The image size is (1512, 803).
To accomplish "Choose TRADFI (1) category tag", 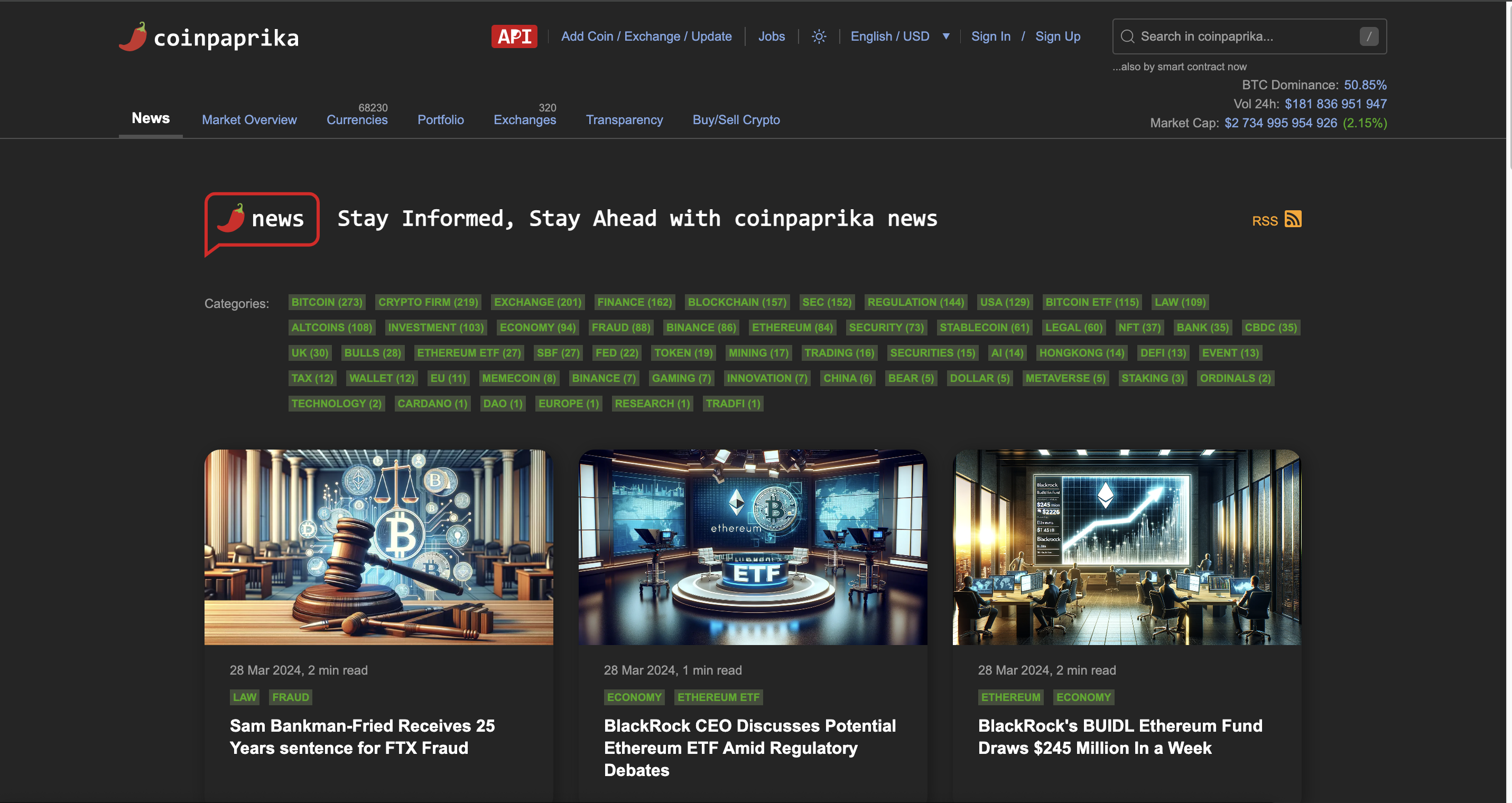I will [x=732, y=403].
